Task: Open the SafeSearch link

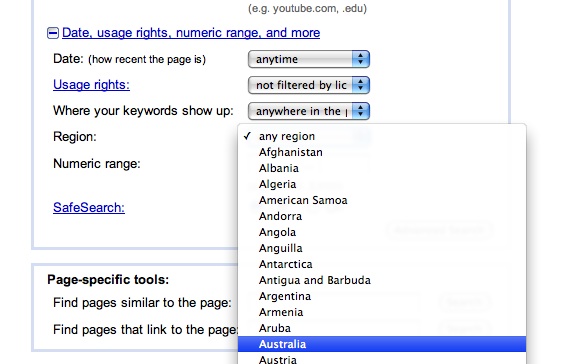Action: [89, 208]
